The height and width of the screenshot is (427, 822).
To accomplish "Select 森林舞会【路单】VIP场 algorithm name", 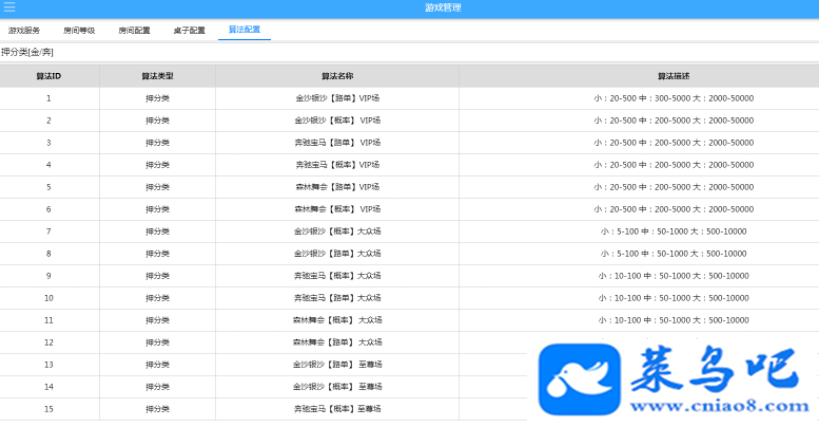I will (337, 187).
